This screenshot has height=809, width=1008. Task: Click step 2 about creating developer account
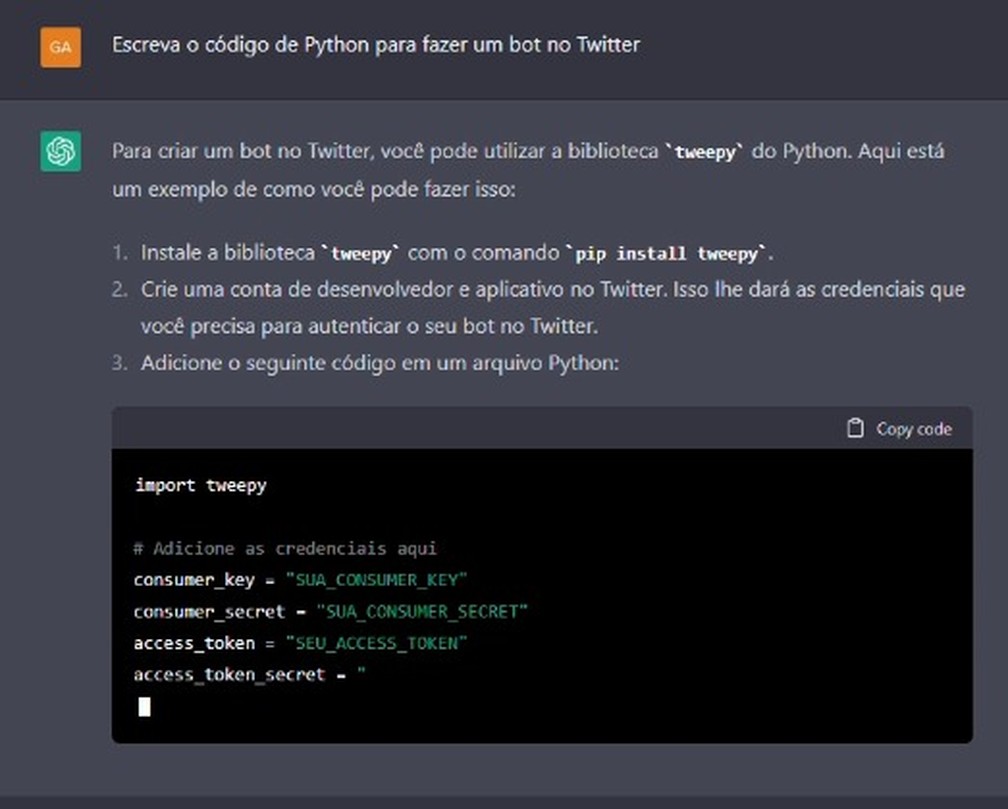click(552, 290)
